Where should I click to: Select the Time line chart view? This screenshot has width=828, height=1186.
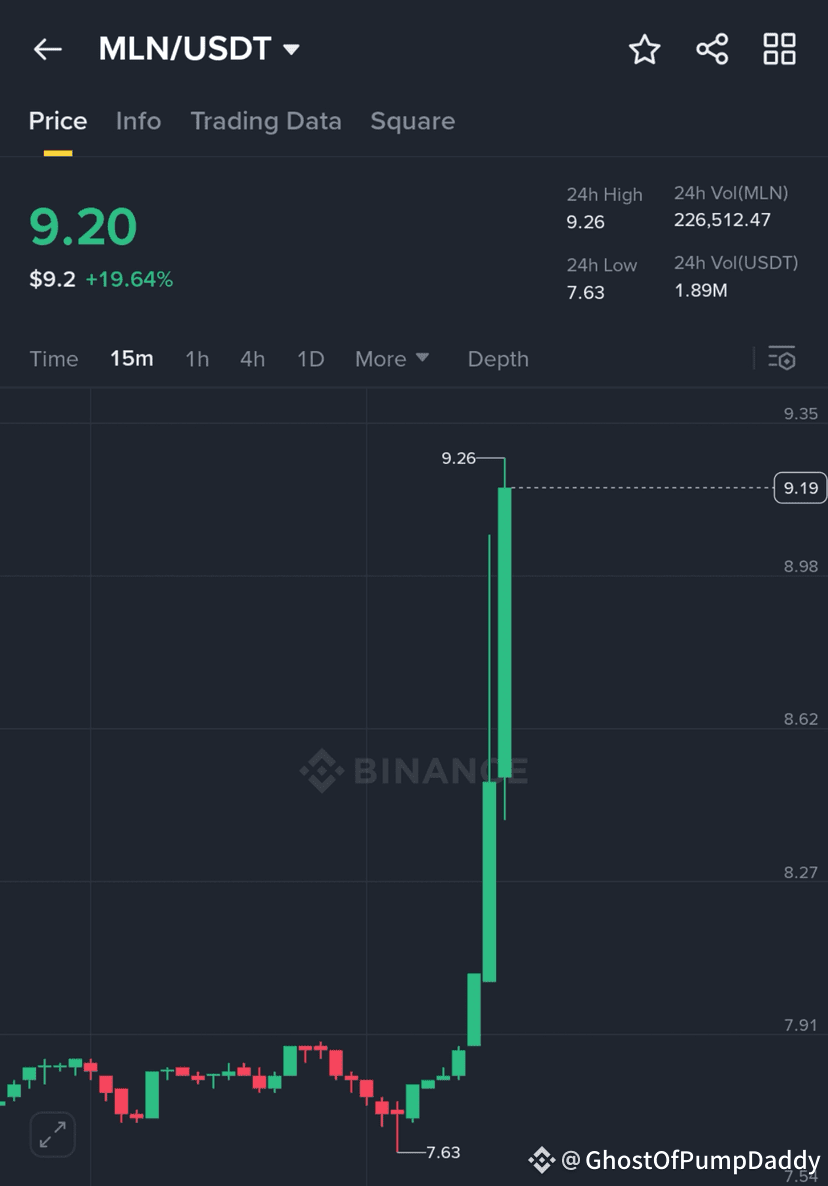54,359
